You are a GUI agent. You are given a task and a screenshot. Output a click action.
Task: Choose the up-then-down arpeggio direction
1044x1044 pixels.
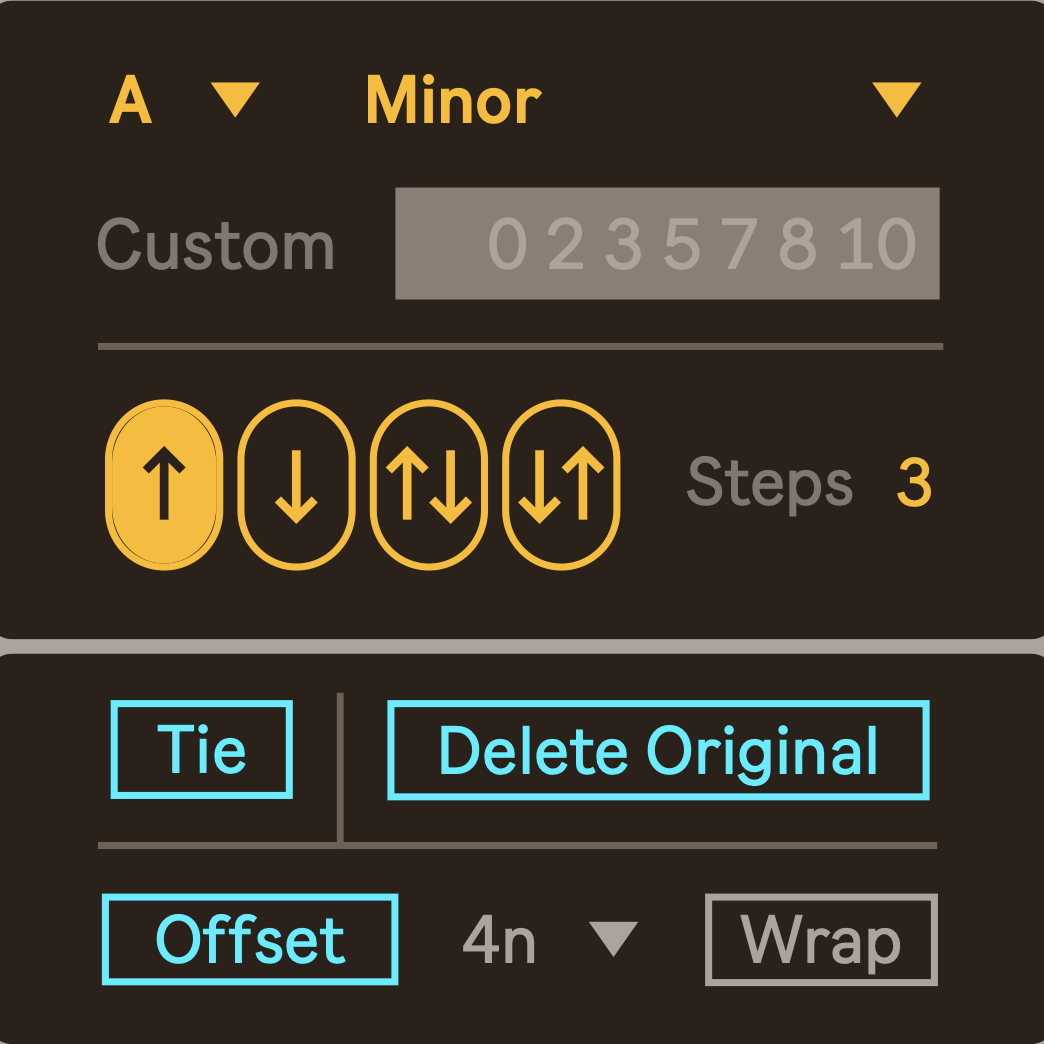(429, 485)
